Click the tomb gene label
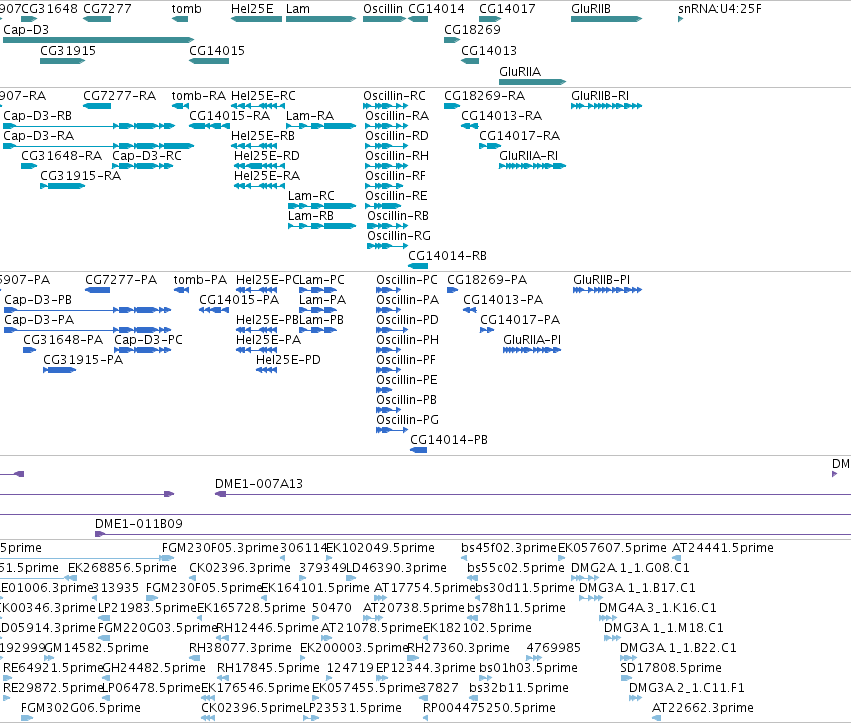 [x=186, y=9]
